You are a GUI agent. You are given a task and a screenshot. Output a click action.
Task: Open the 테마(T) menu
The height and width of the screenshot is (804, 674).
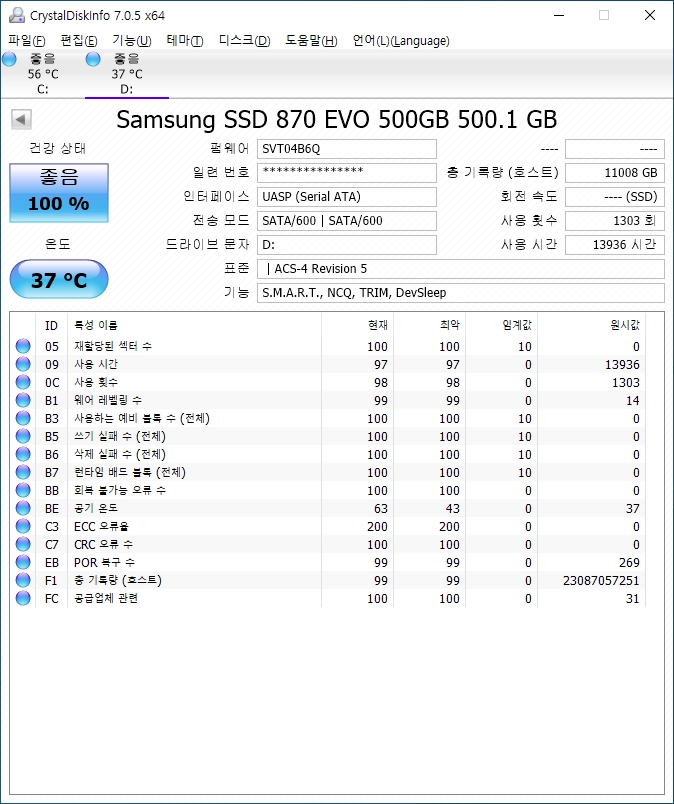pos(185,41)
